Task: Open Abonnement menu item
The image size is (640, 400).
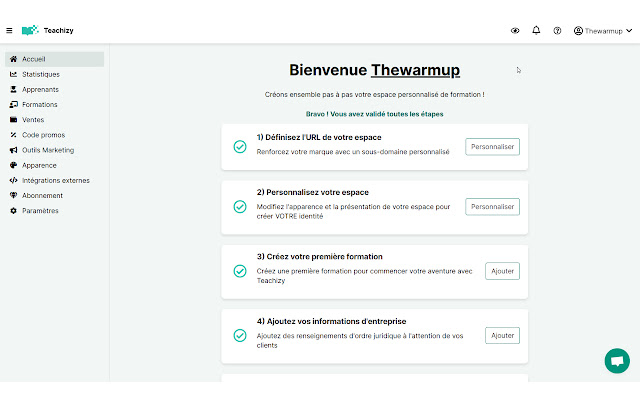Action: point(55,196)
